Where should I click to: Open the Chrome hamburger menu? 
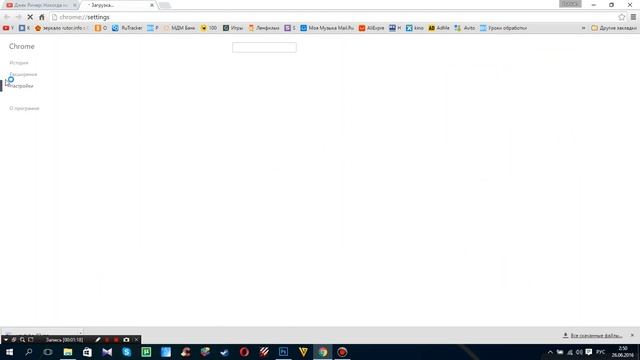click(633, 17)
